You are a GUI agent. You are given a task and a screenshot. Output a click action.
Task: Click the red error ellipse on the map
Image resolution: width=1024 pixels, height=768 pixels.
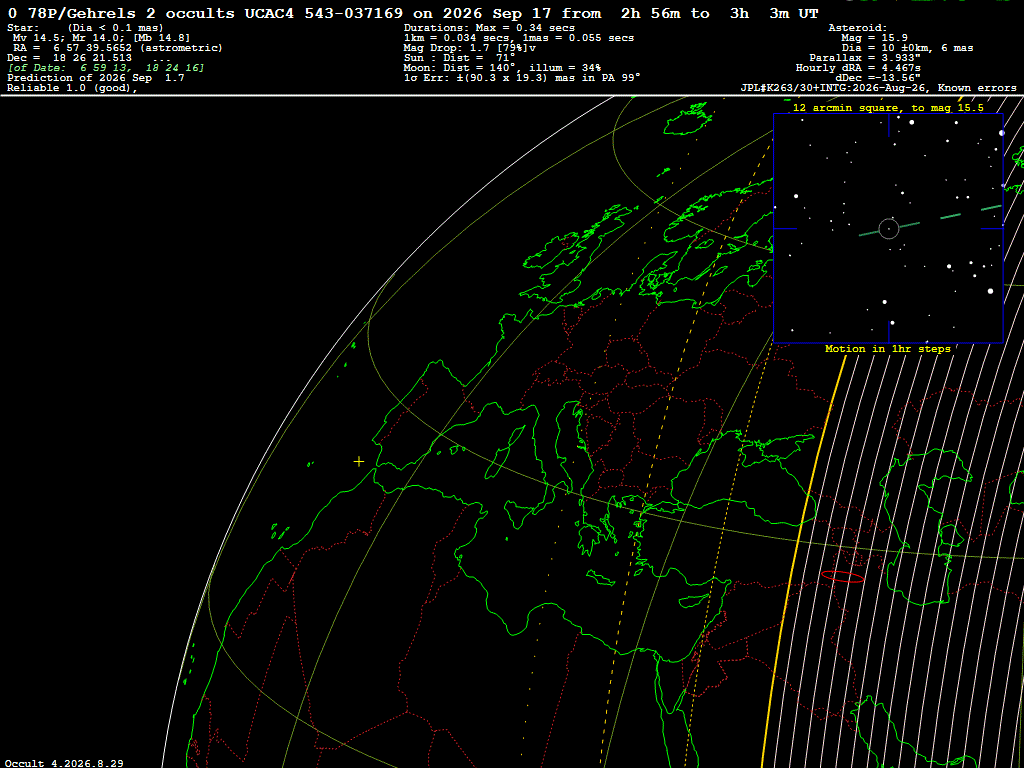[x=842, y=577]
